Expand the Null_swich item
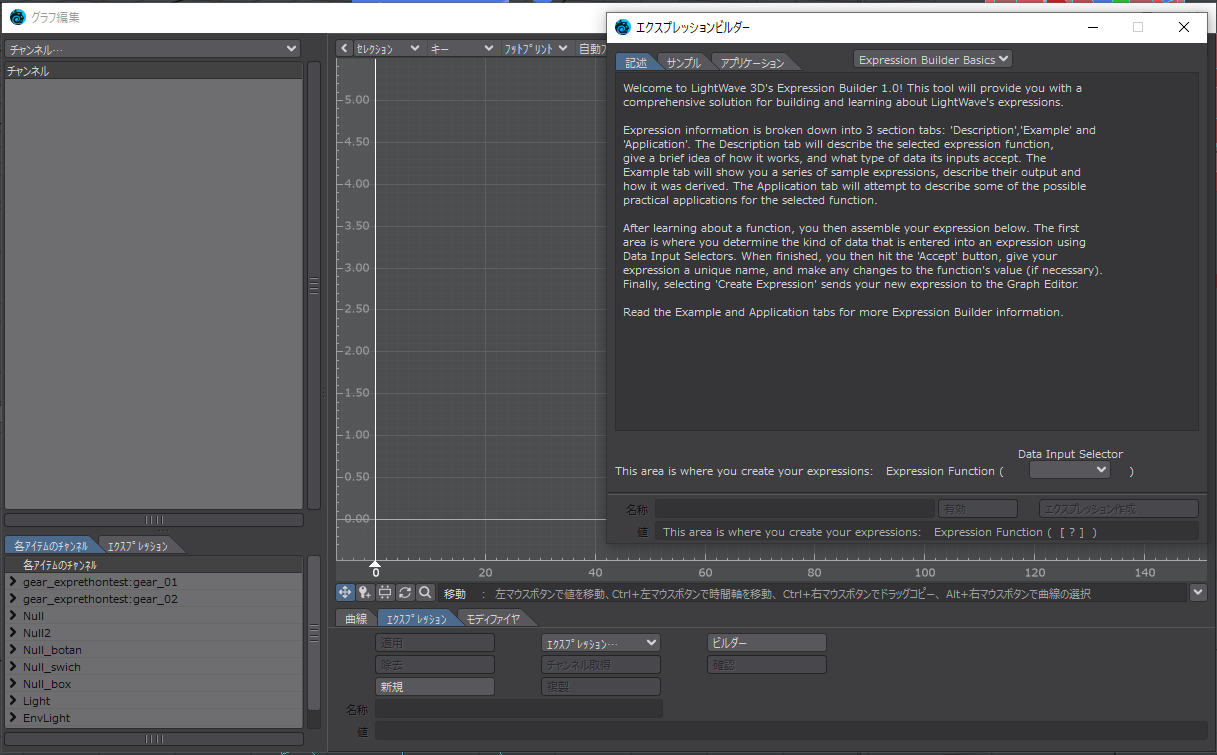 (13, 667)
